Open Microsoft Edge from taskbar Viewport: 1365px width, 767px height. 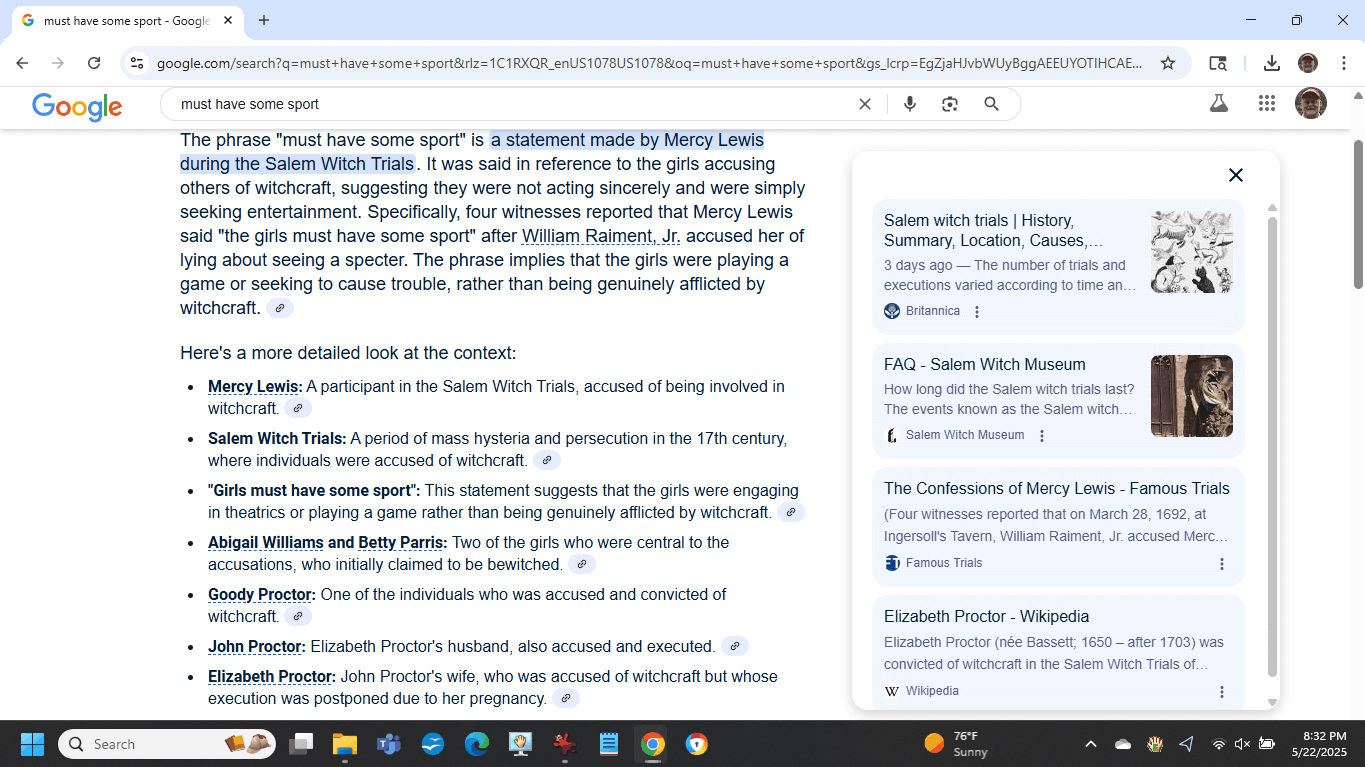tap(477, 744)
